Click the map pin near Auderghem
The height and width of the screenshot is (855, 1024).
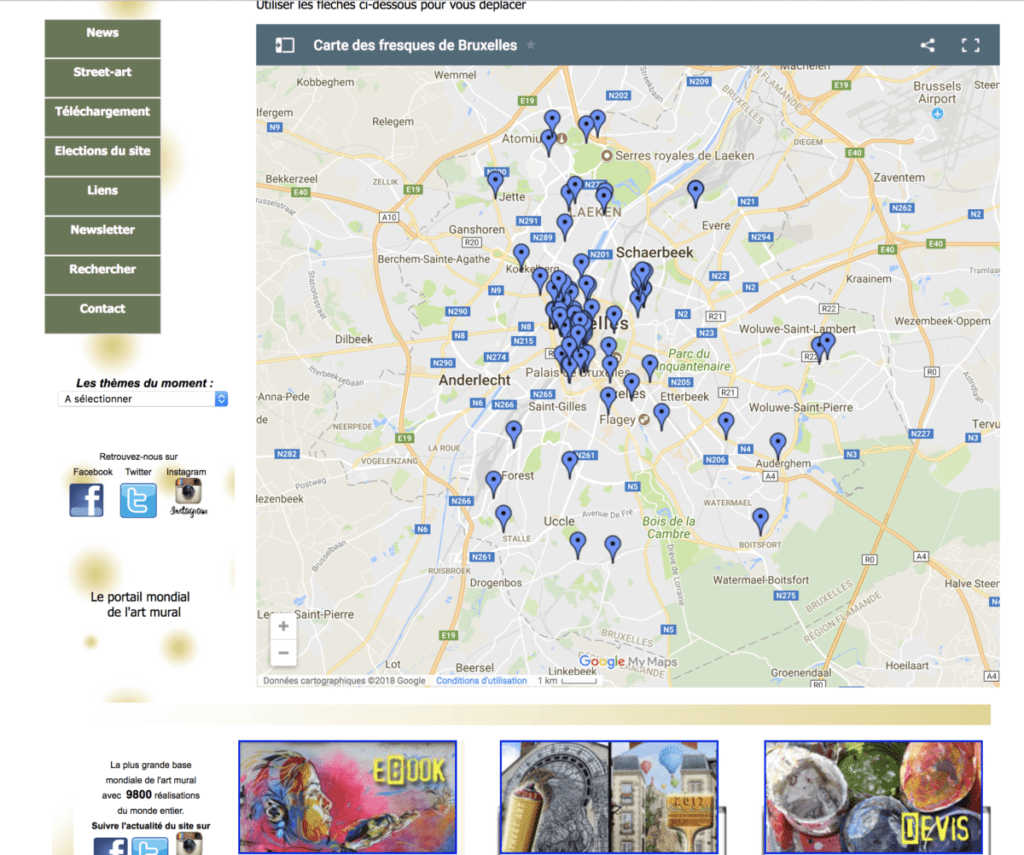[x=778, y=444]
